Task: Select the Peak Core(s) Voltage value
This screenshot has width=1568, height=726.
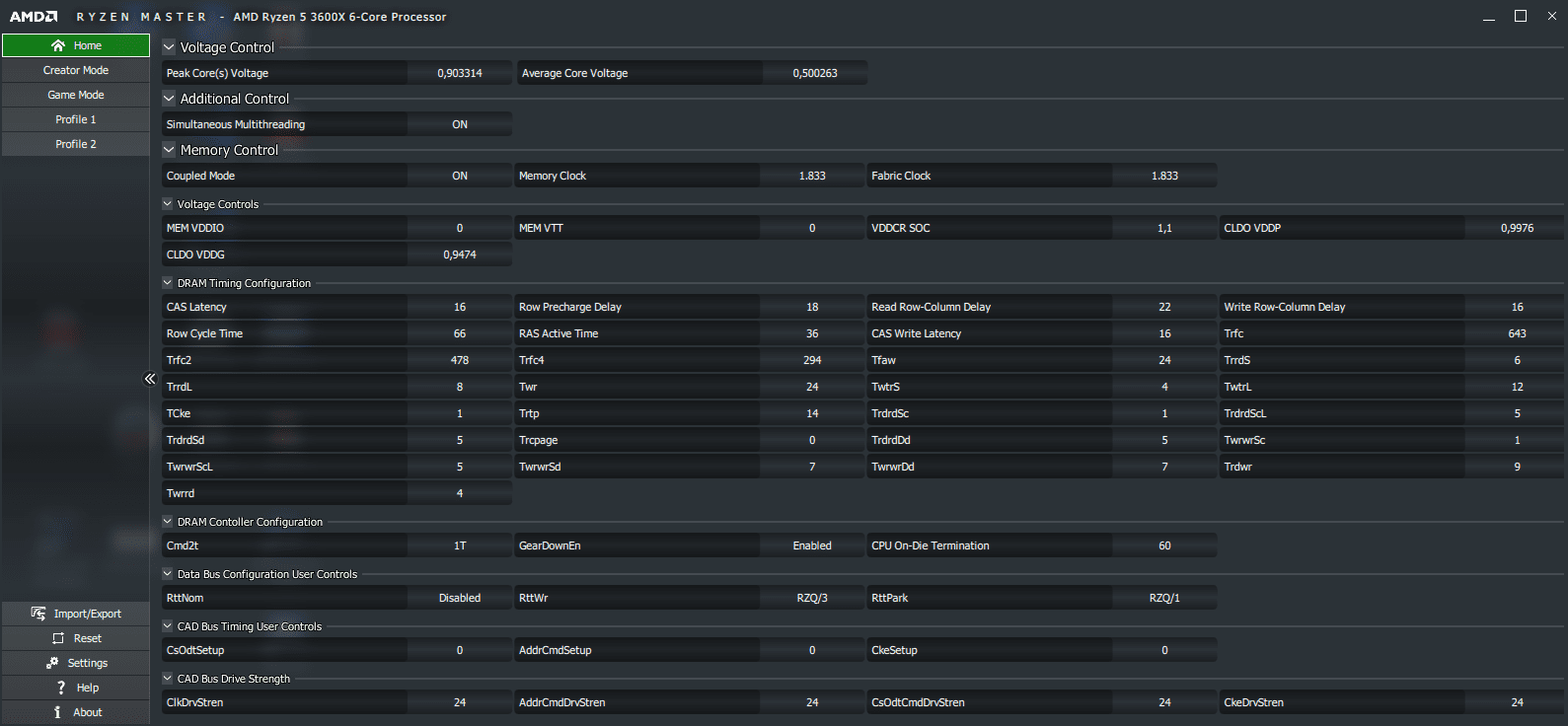Action: coord(460,73)
